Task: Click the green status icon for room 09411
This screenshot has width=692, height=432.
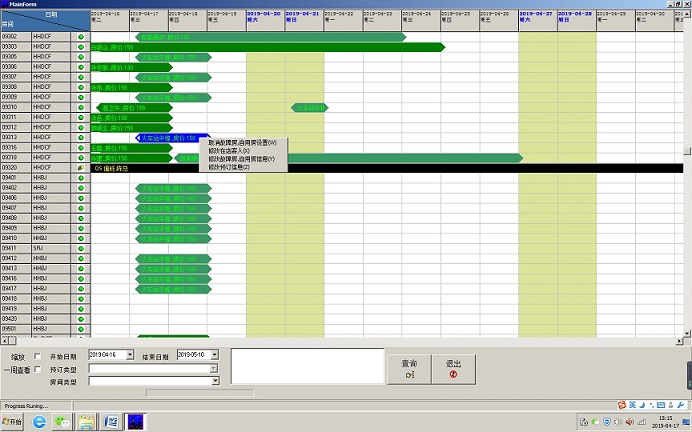Action: pos(81,248)
